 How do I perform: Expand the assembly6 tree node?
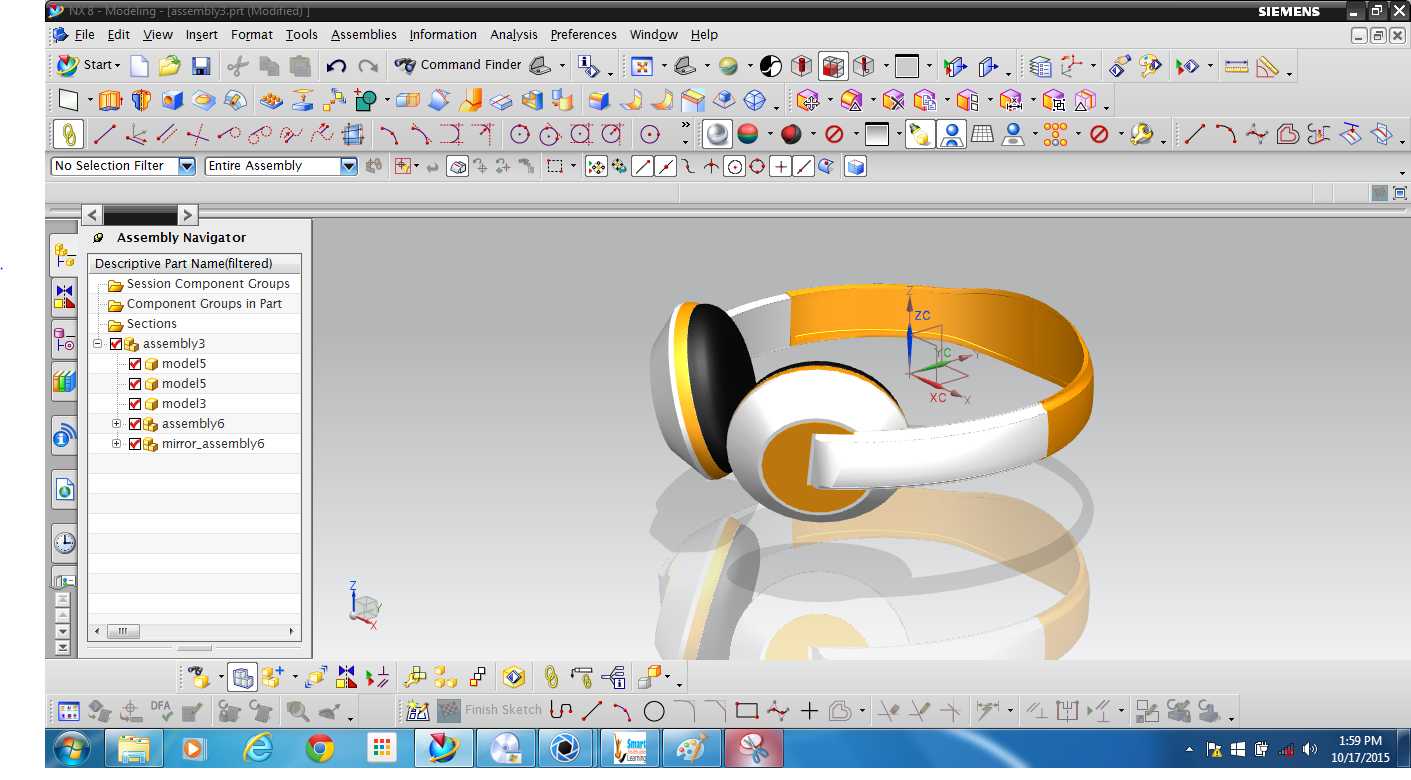(x=116, y=424)
